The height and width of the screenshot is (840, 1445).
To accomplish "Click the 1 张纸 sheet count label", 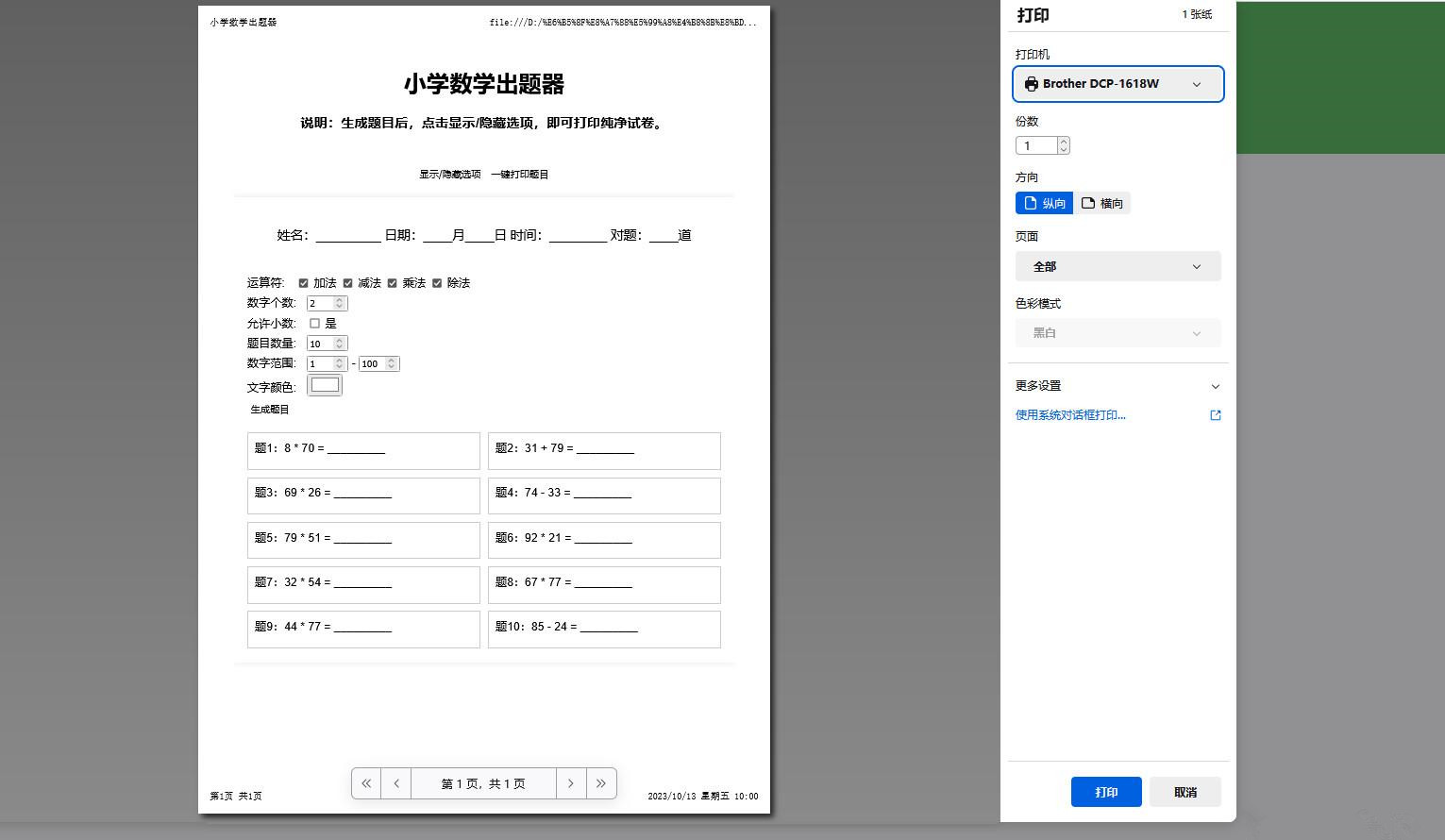I will (x=1197, y=14).
